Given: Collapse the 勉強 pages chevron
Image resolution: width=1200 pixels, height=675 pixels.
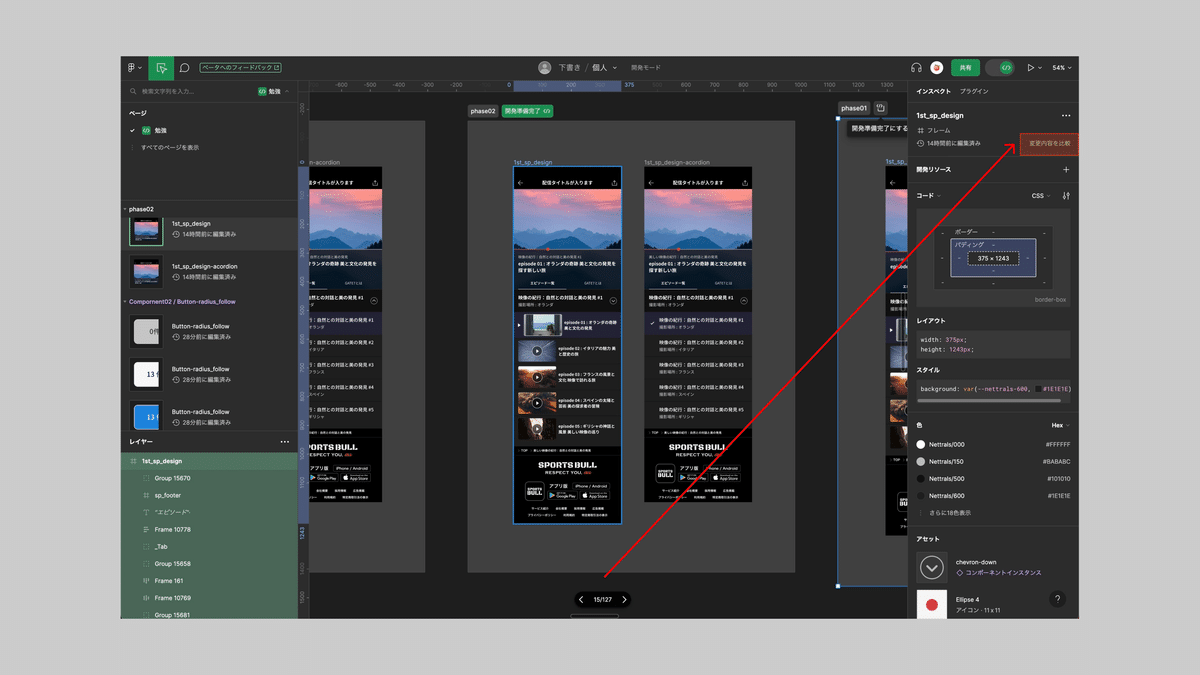Looking at the screenshot, I should pyautogui.click(x=288, y=91).
